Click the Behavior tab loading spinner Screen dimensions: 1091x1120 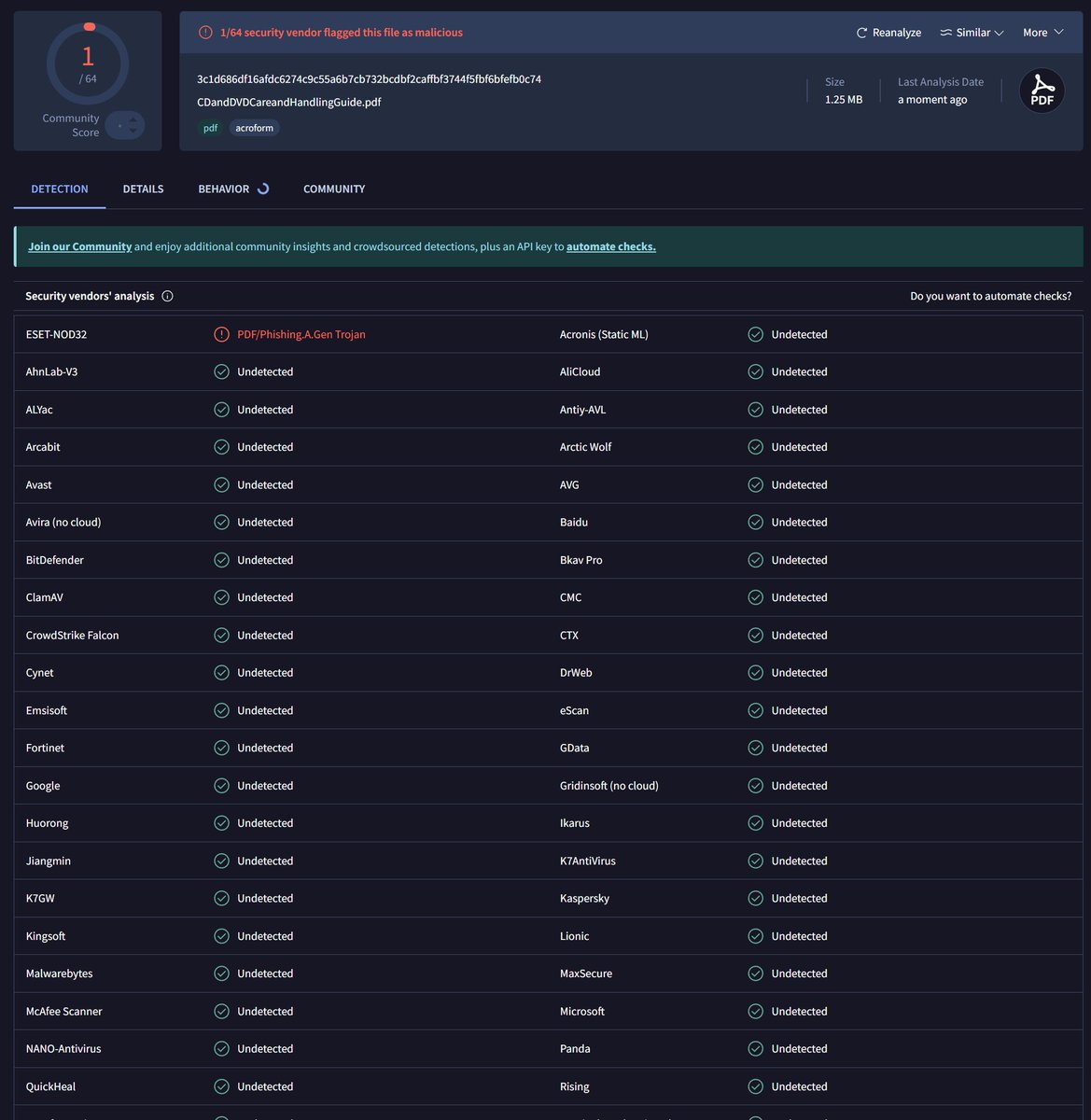[263, 189]
